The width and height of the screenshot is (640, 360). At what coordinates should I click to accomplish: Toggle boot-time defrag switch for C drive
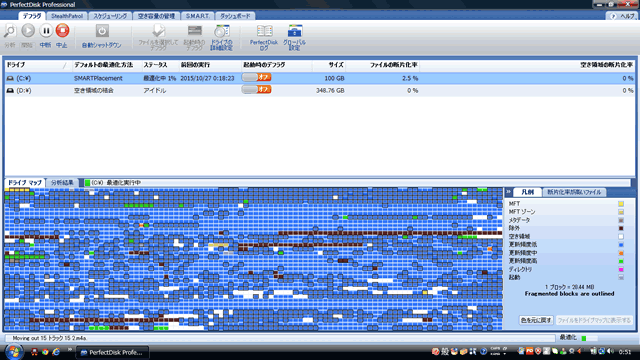coord(256,78)
